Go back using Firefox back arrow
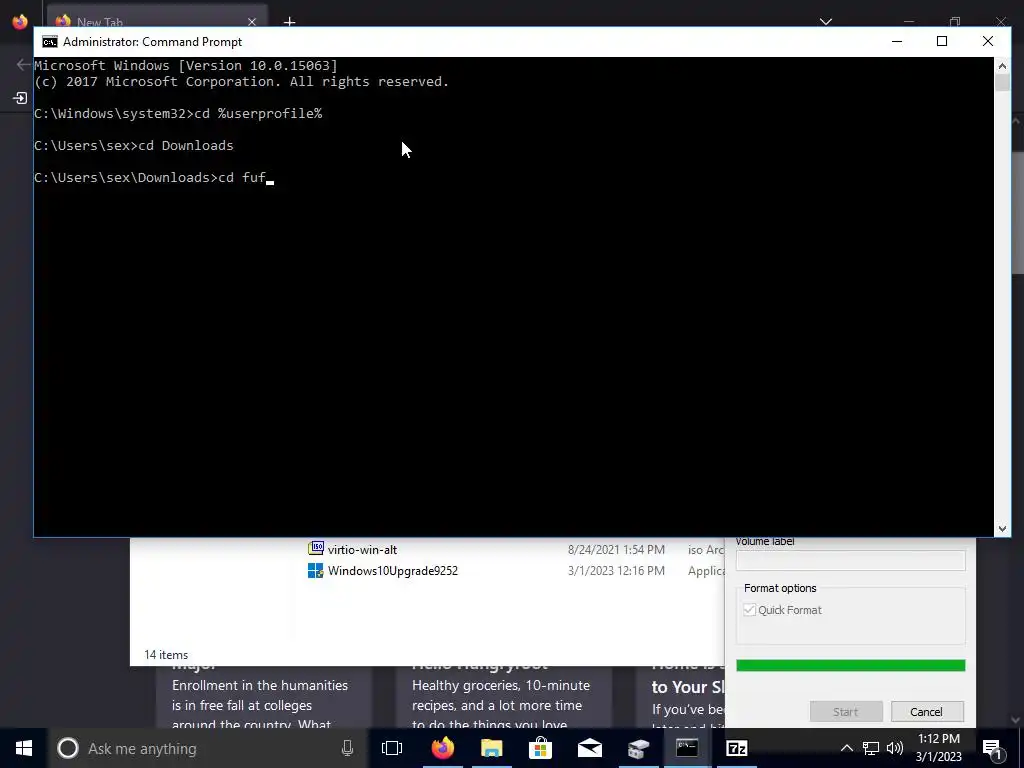Viewport: 1024px width, 768px height. pyautogui.click(x=24, y=64)
